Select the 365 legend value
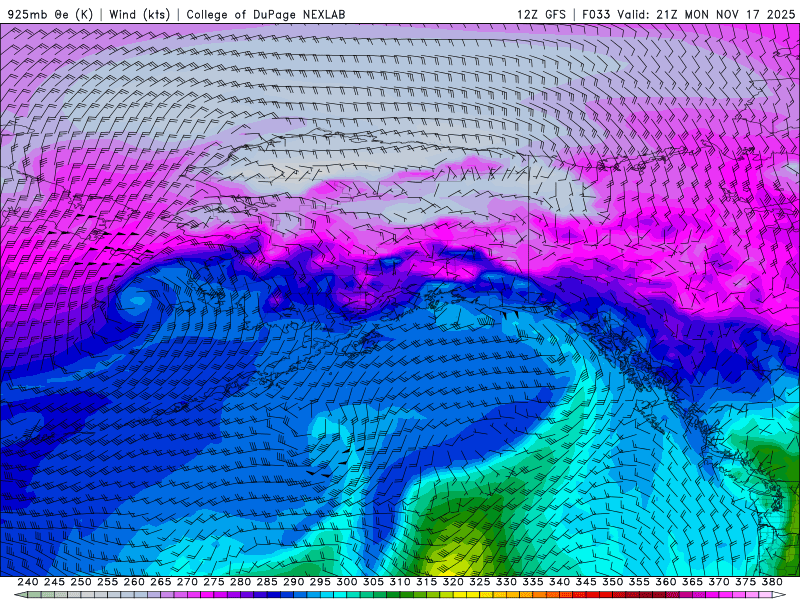This screenshot has width=800, height=600. tap(692, 582)
